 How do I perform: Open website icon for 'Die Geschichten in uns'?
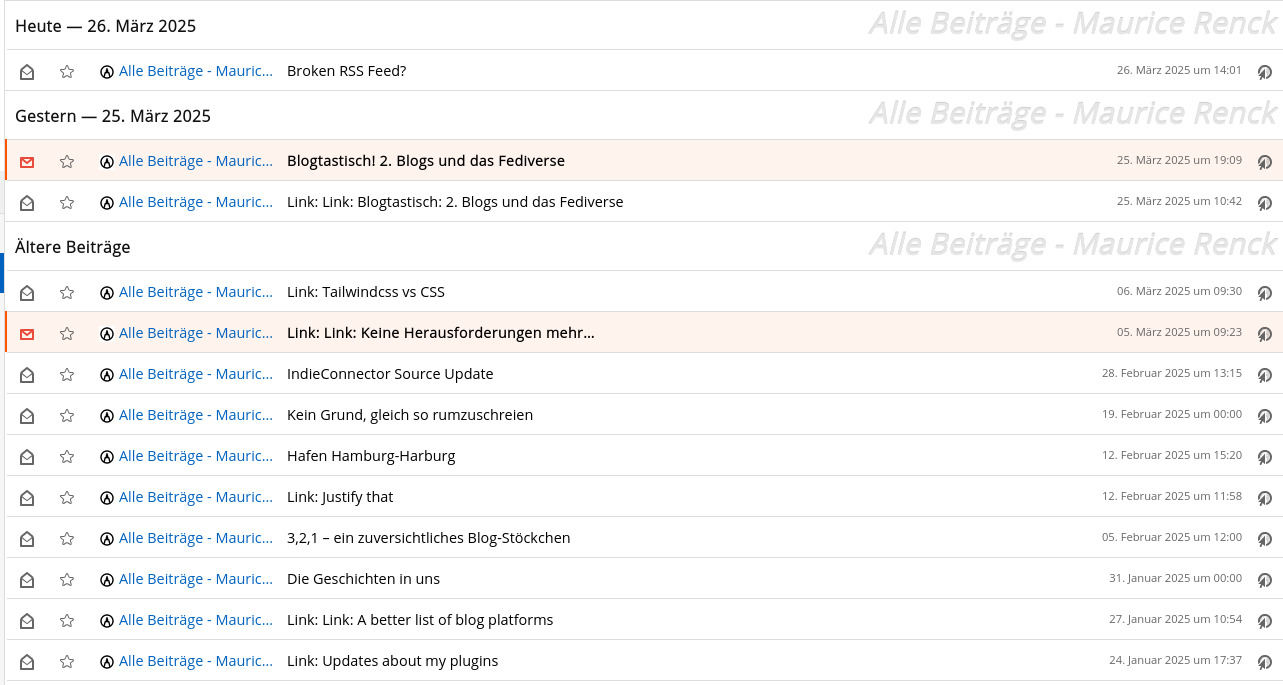(1264, 579)
